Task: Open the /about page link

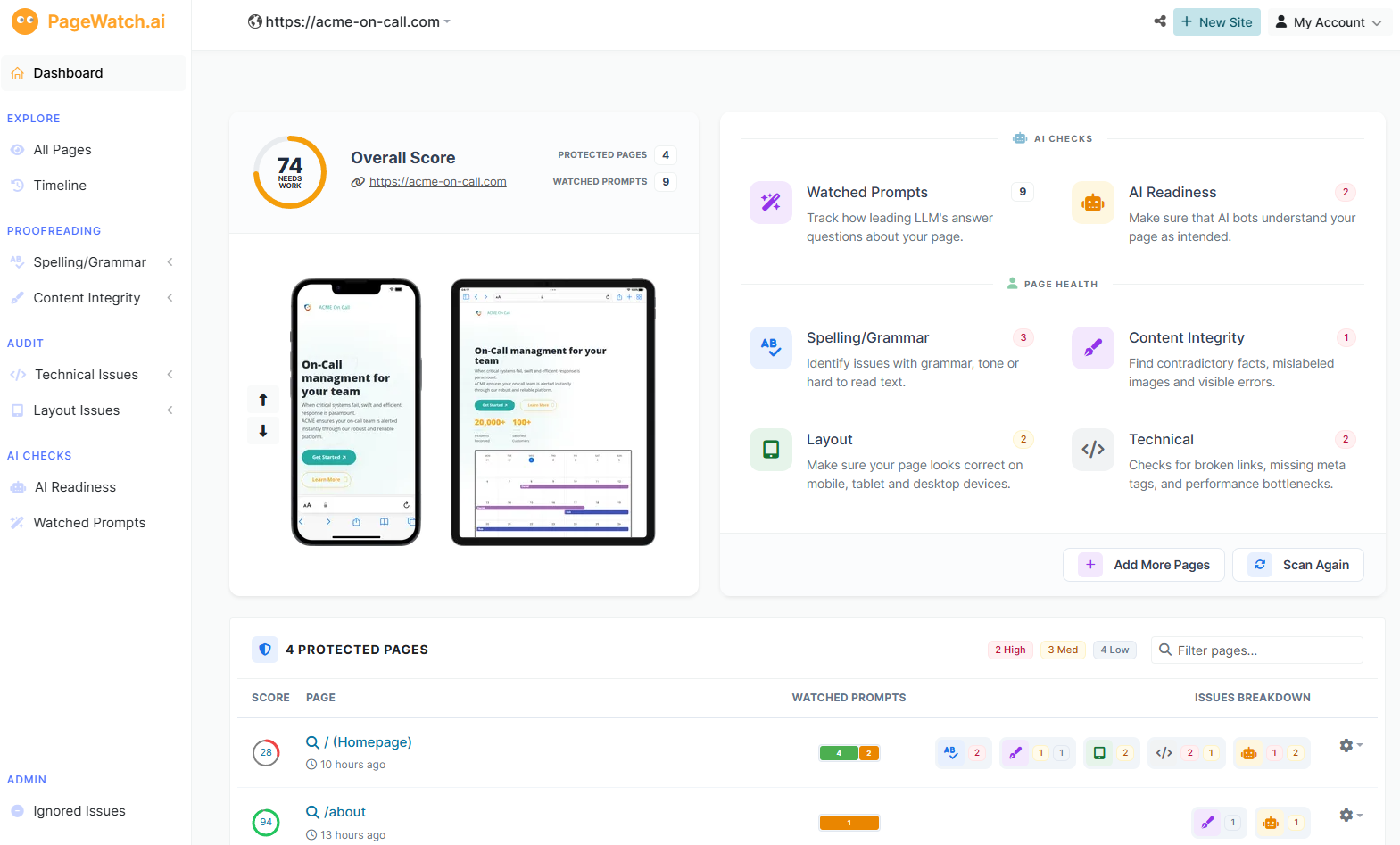Action: [x=344, y=812]
